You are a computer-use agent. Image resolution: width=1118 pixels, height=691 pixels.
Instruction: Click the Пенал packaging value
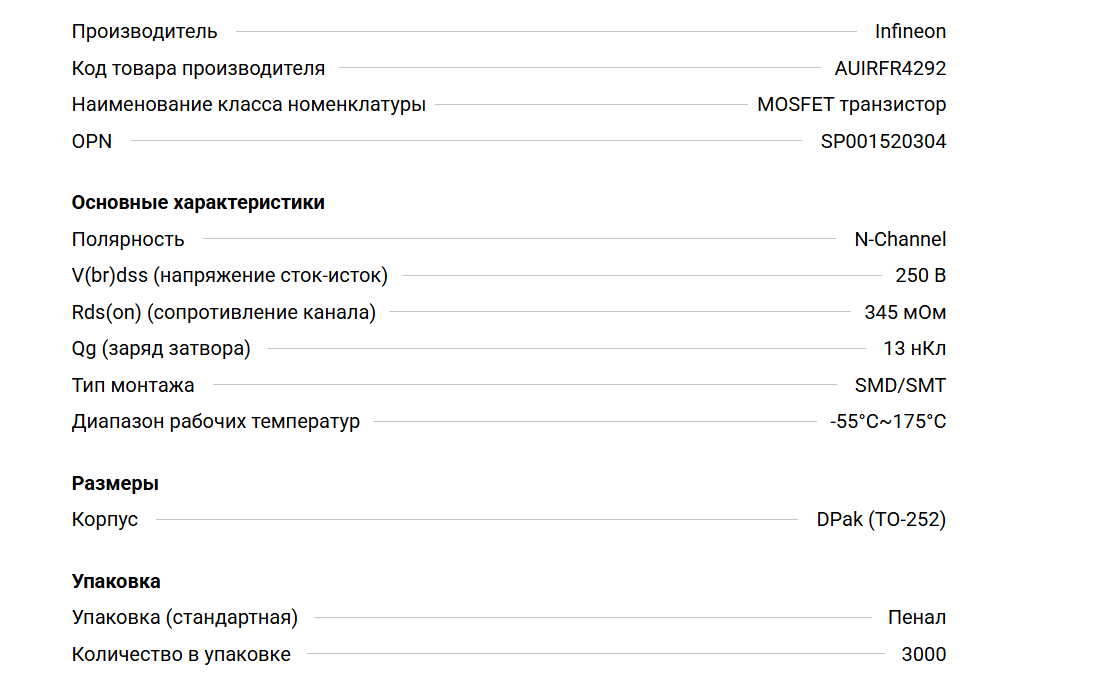pyautogui.click(x=916, y=618)
